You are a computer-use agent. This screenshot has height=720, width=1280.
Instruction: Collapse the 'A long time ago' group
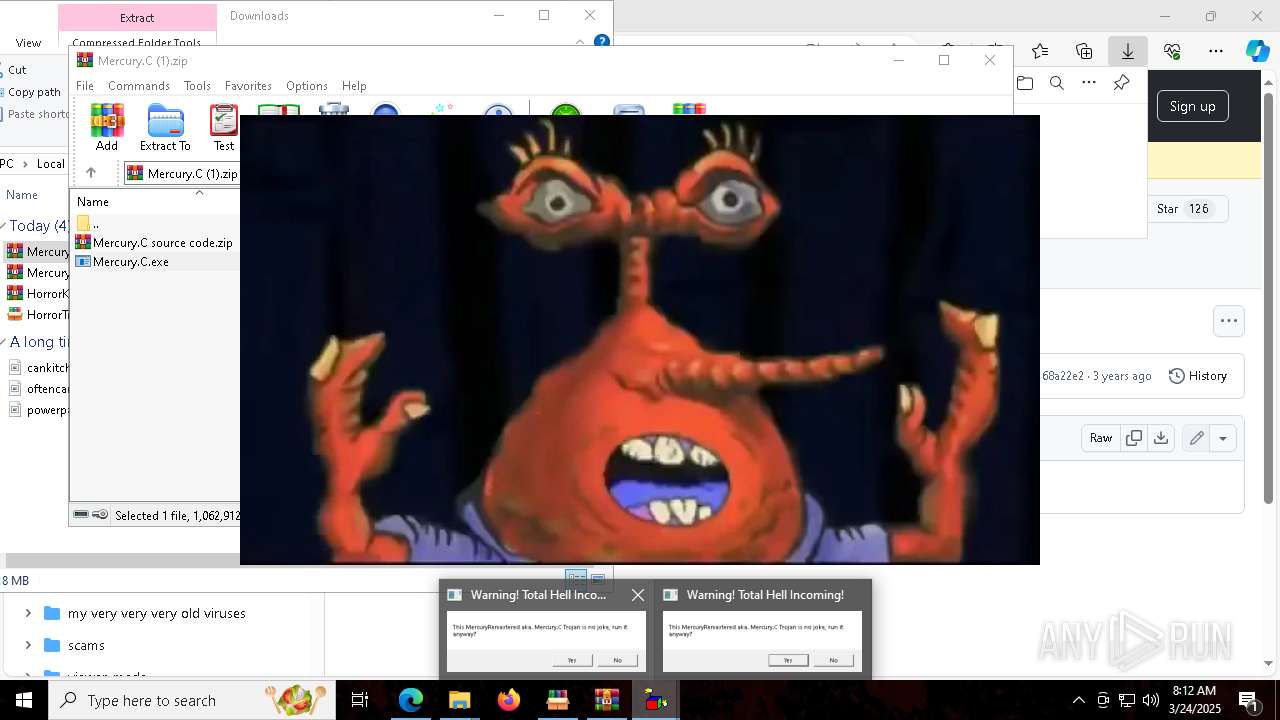pyautogui.click(x=3, y=342)
